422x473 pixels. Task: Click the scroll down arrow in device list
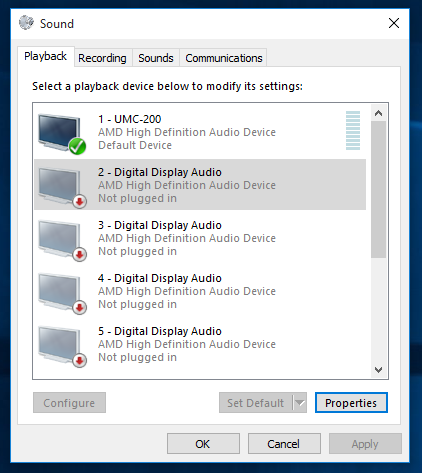coord(378,370)
